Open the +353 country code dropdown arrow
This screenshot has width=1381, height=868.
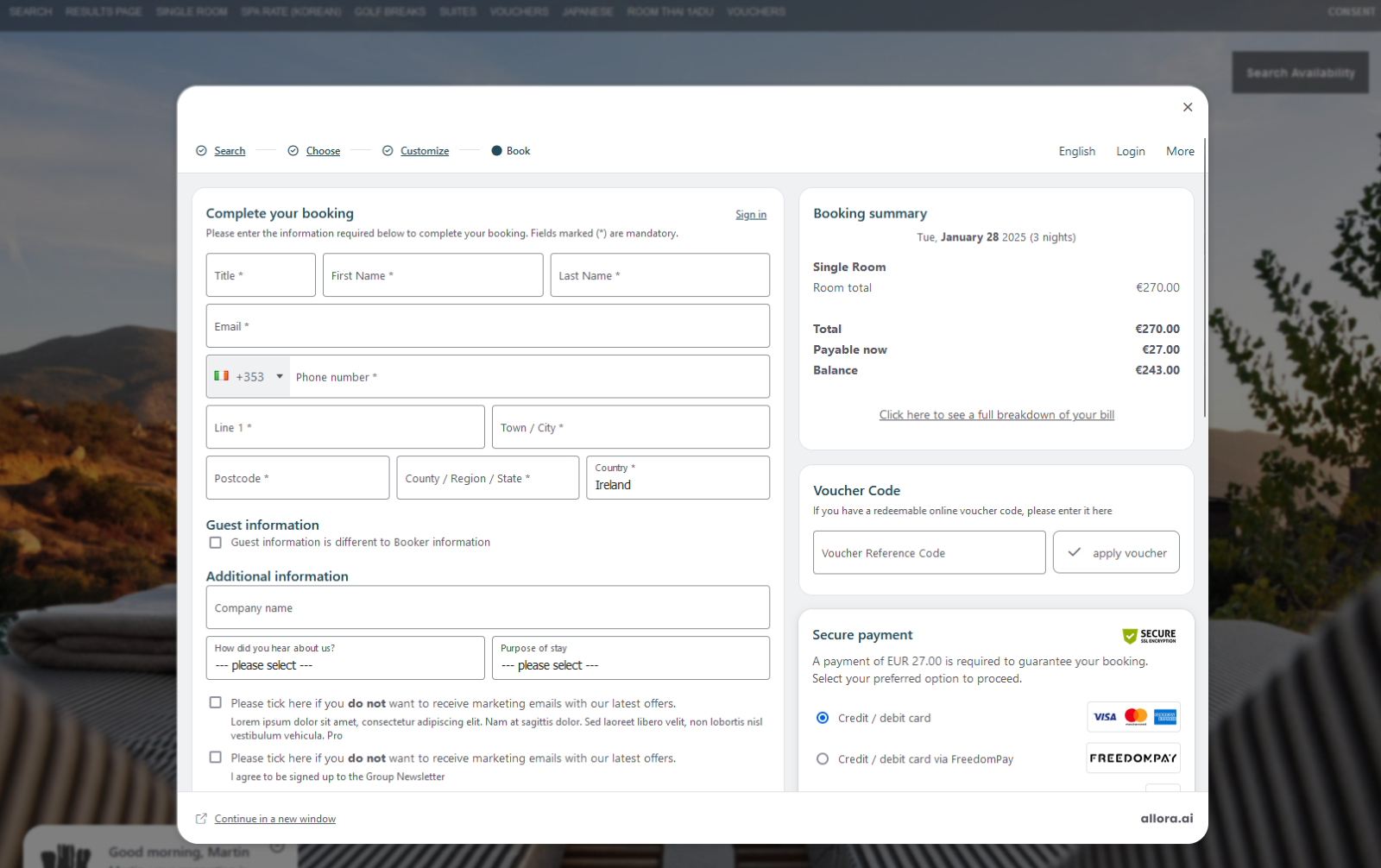click(280, 376)
